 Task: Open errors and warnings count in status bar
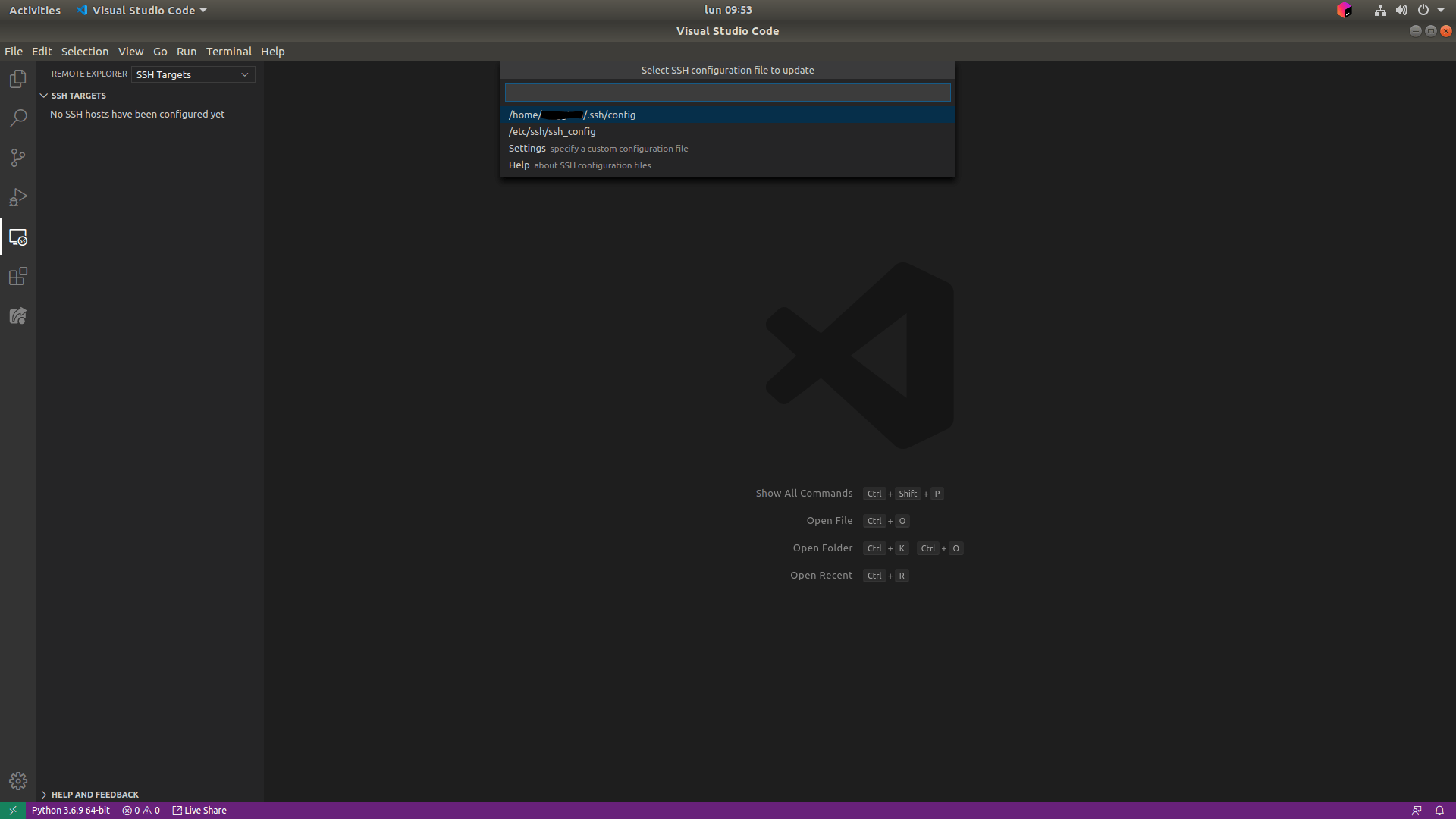coord(141,811)
